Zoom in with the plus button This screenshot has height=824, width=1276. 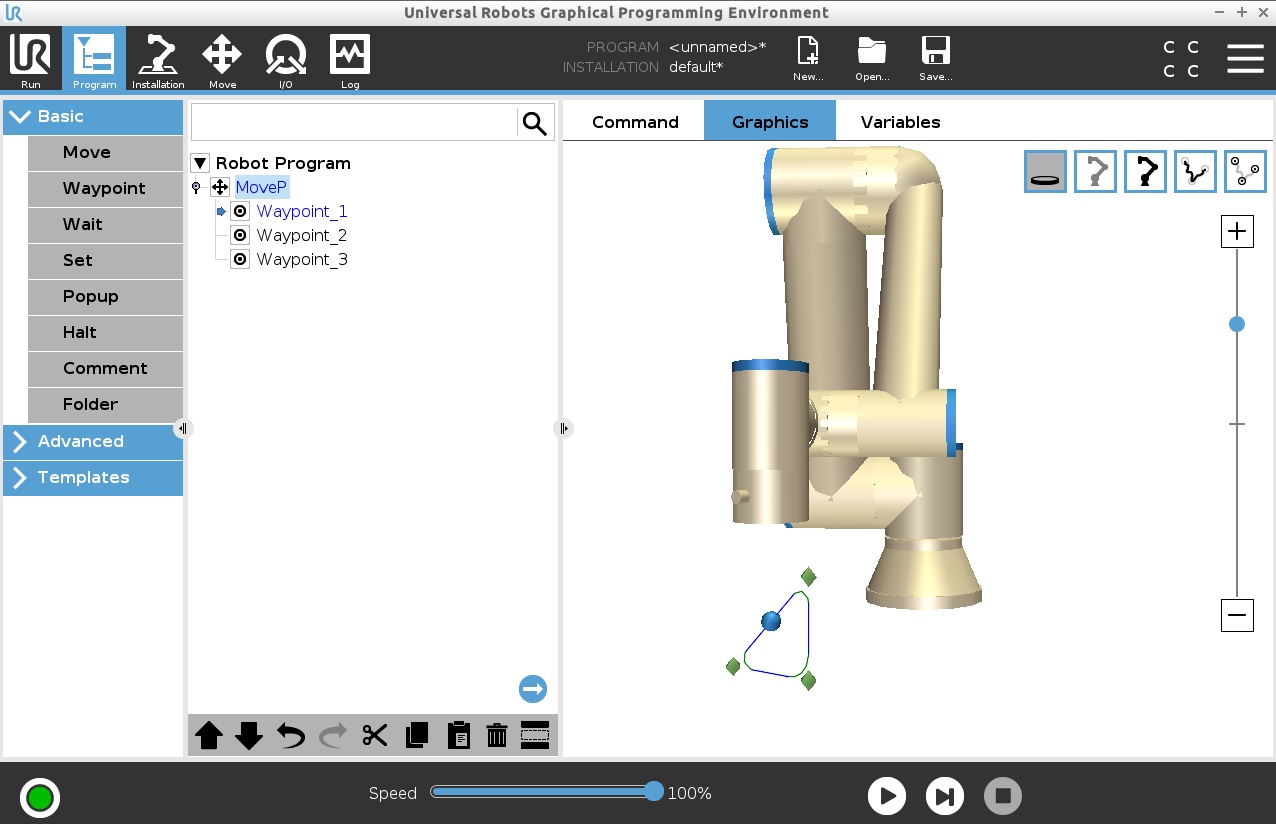point(1237,231)
